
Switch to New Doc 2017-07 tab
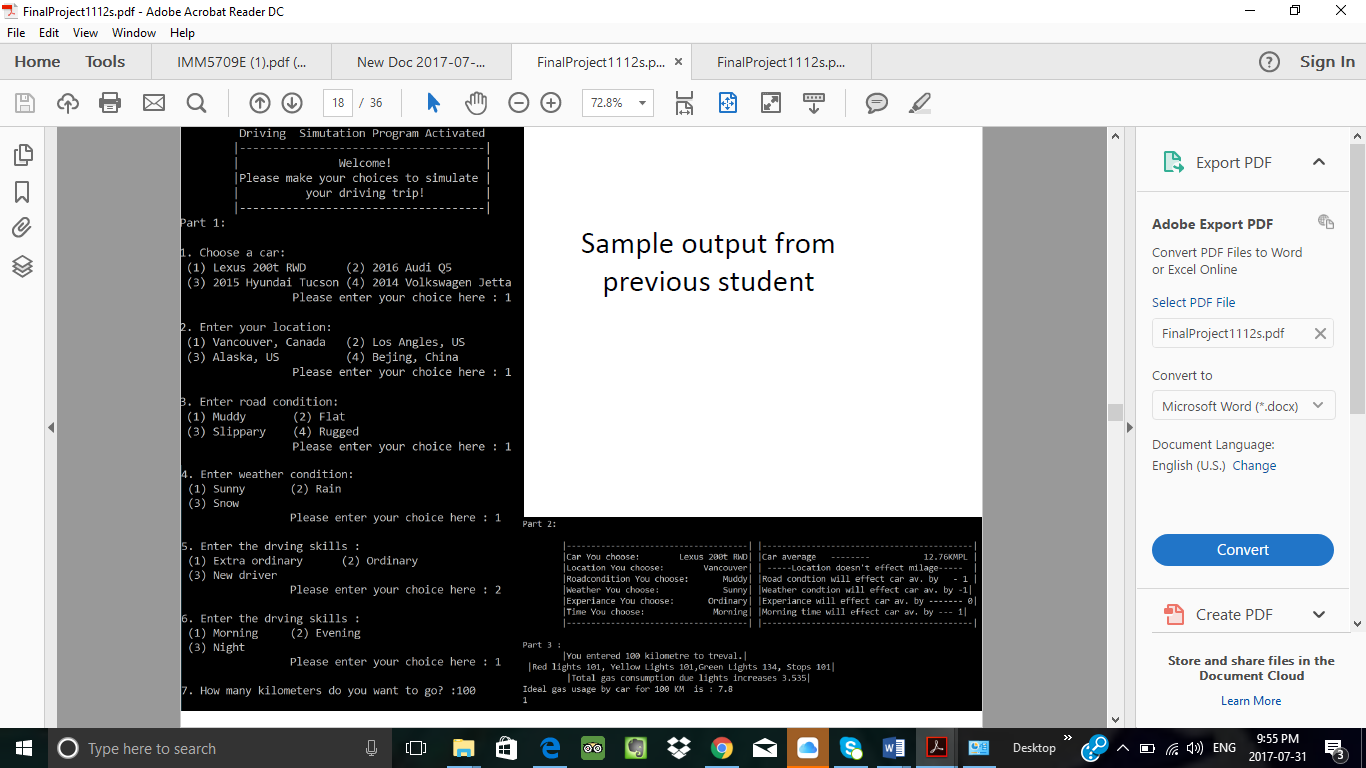click(420, 62)
